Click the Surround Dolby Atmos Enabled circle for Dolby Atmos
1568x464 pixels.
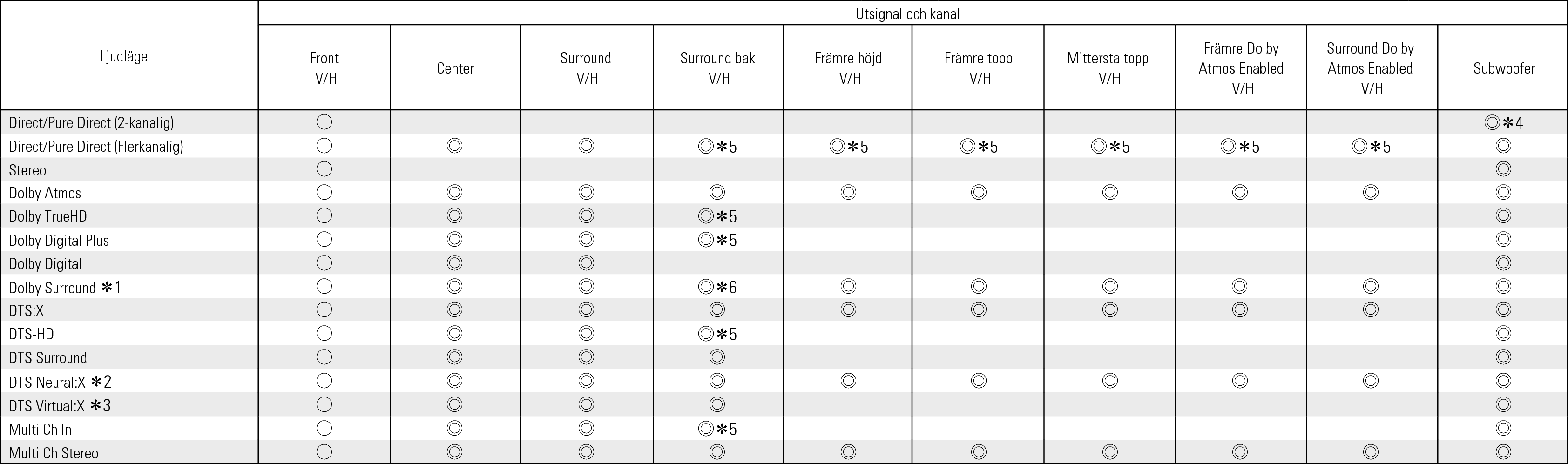pyautogui.click(x=1371, y=193)
